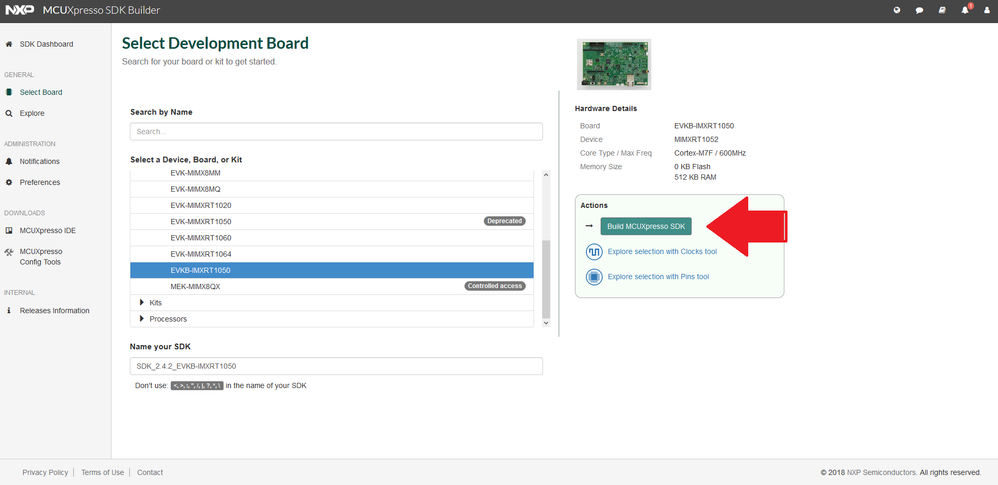This screenshot has width=998, height=485.
Task: Click the board list scrollbar thumb
Action: pos(545,279)
